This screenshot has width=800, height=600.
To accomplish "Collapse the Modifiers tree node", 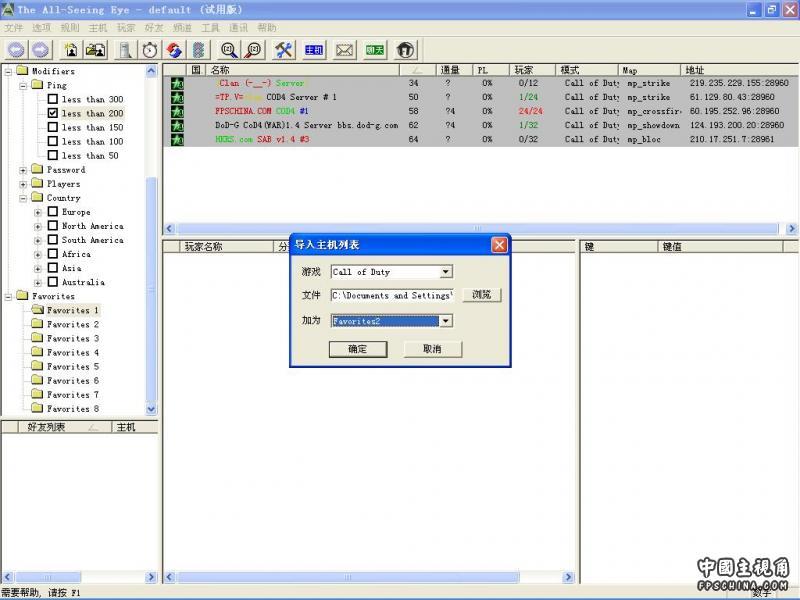I will point(8,71).
